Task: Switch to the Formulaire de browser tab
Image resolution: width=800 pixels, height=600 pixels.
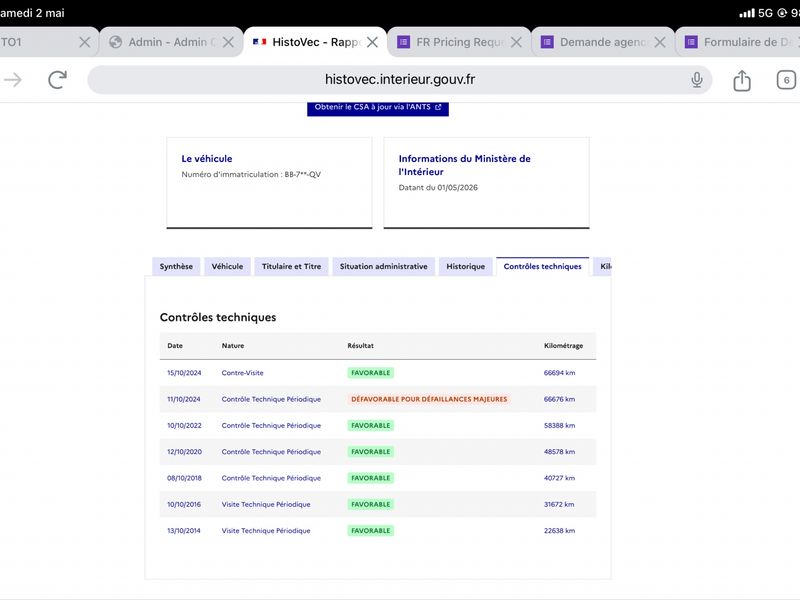Action: coord(739,42)
